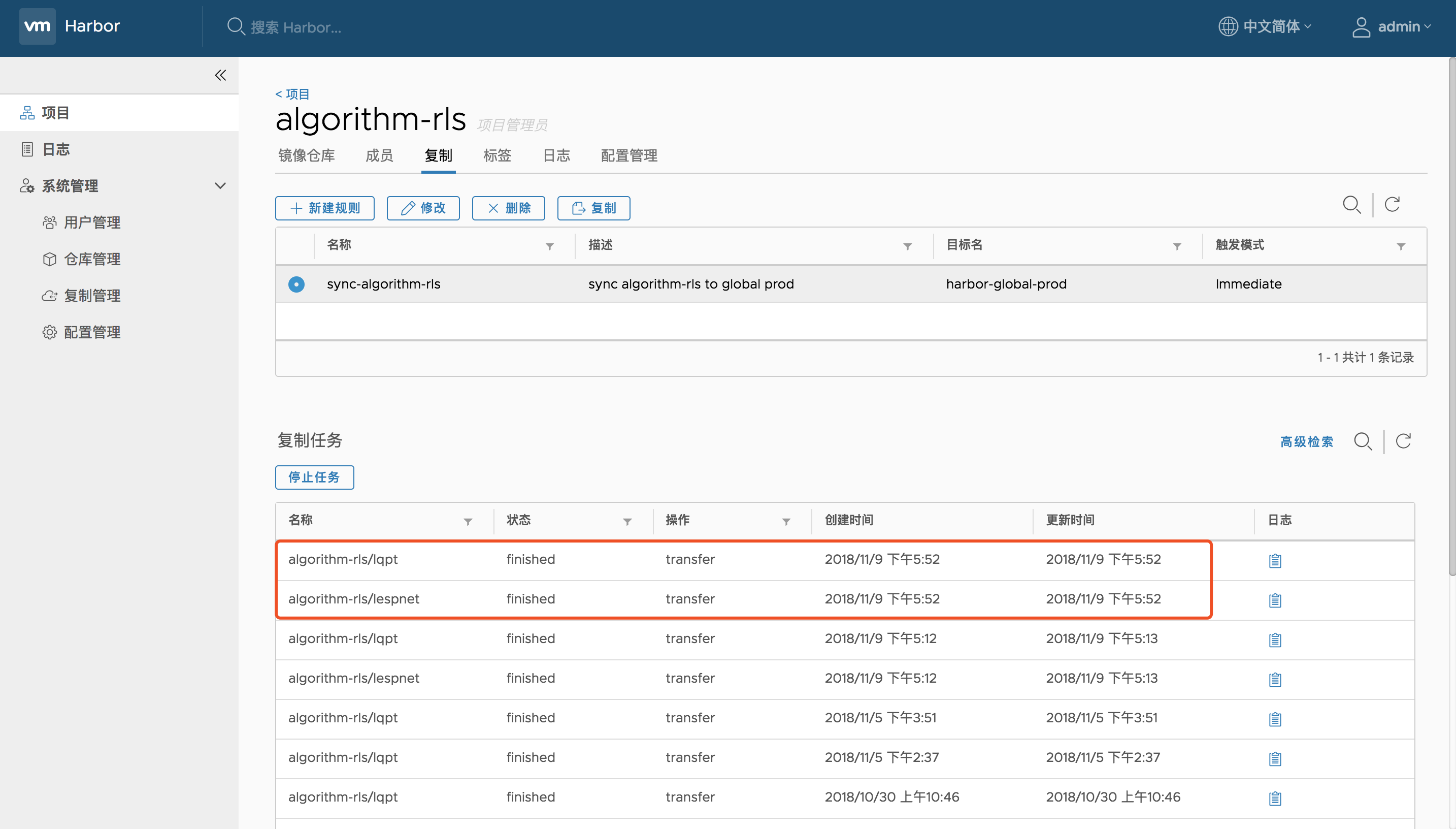Screen dimensions: 1456x829
Task: Click the 停止任务 button
Action: click(315, 477)
